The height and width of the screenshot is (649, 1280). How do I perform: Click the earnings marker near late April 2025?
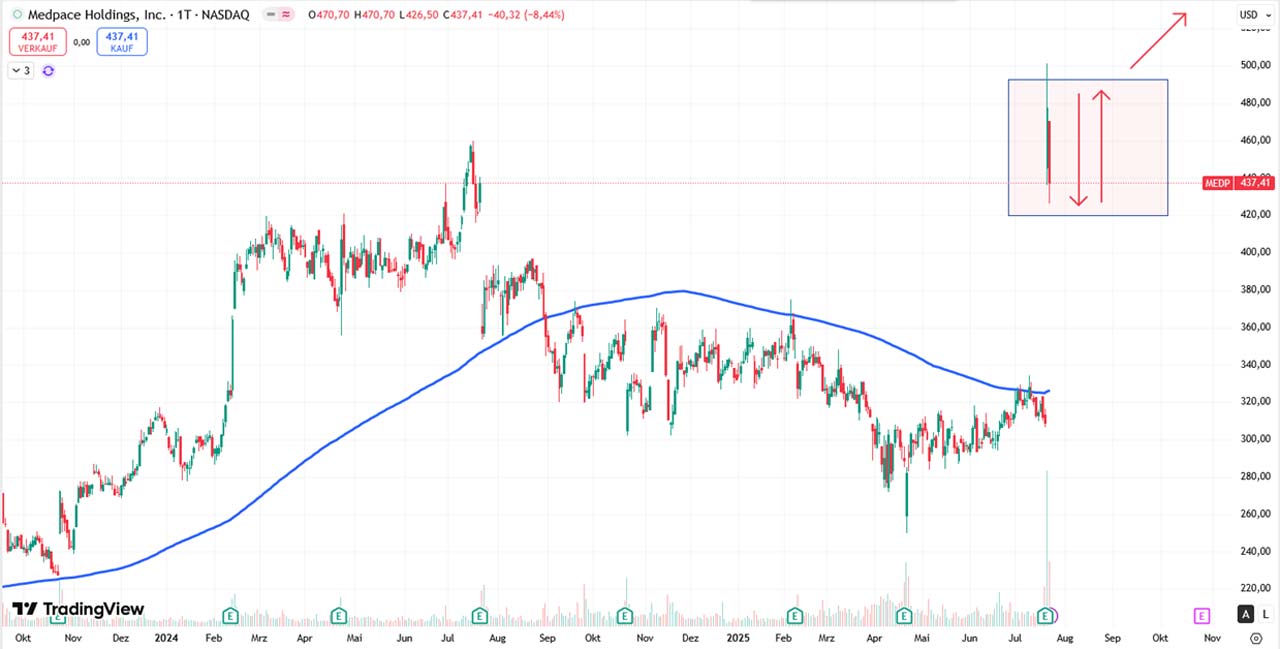coord(904,615)
